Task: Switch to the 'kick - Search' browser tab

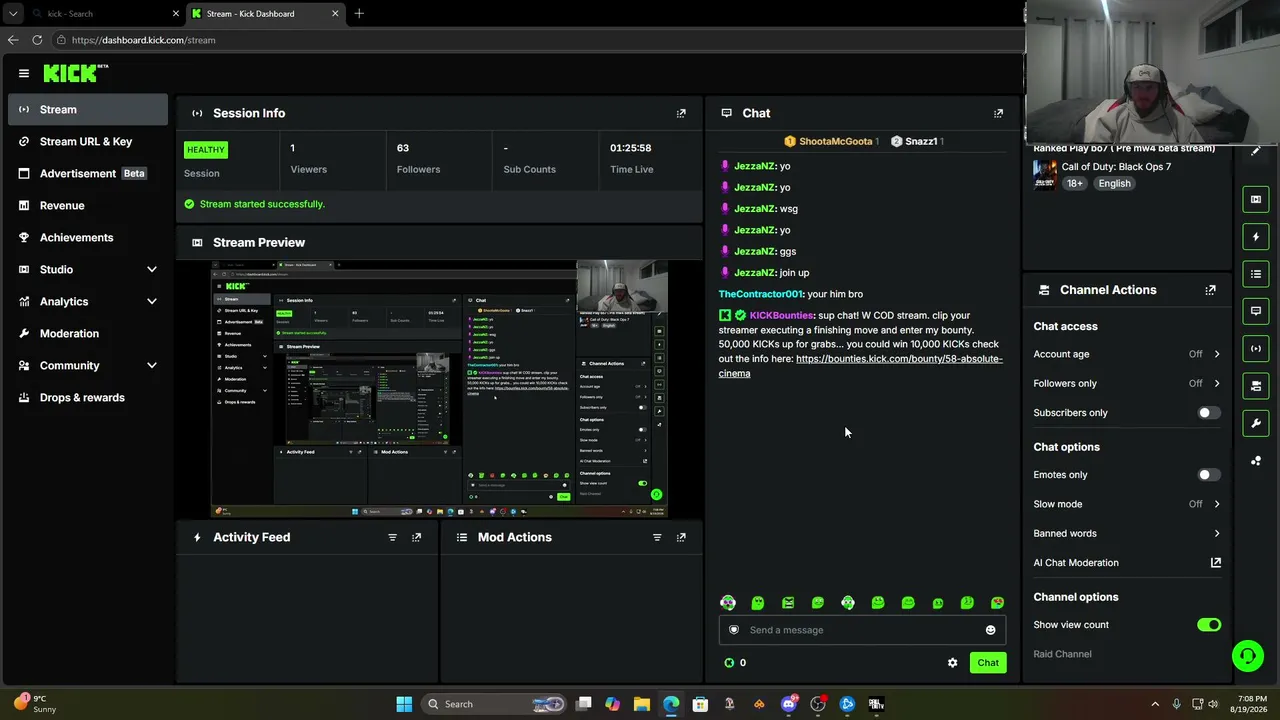Action: click(105, 14)
